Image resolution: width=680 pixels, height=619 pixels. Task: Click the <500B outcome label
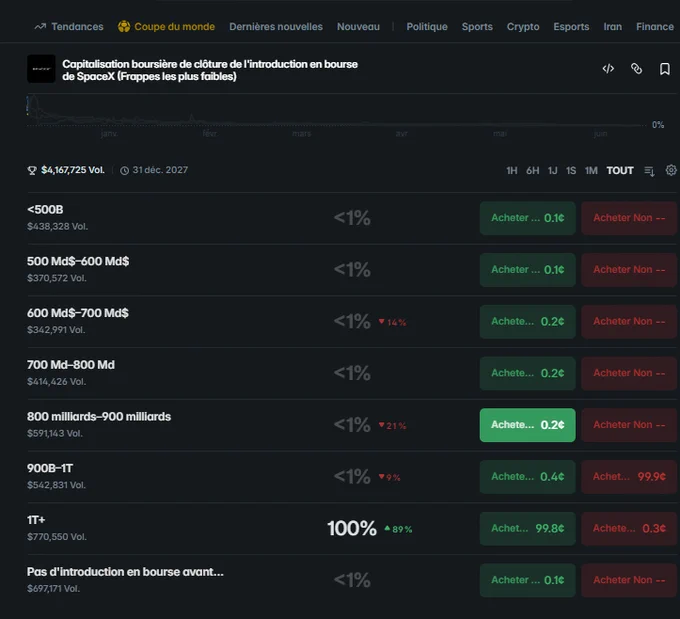pyautogui.click(x=45, y=210)
